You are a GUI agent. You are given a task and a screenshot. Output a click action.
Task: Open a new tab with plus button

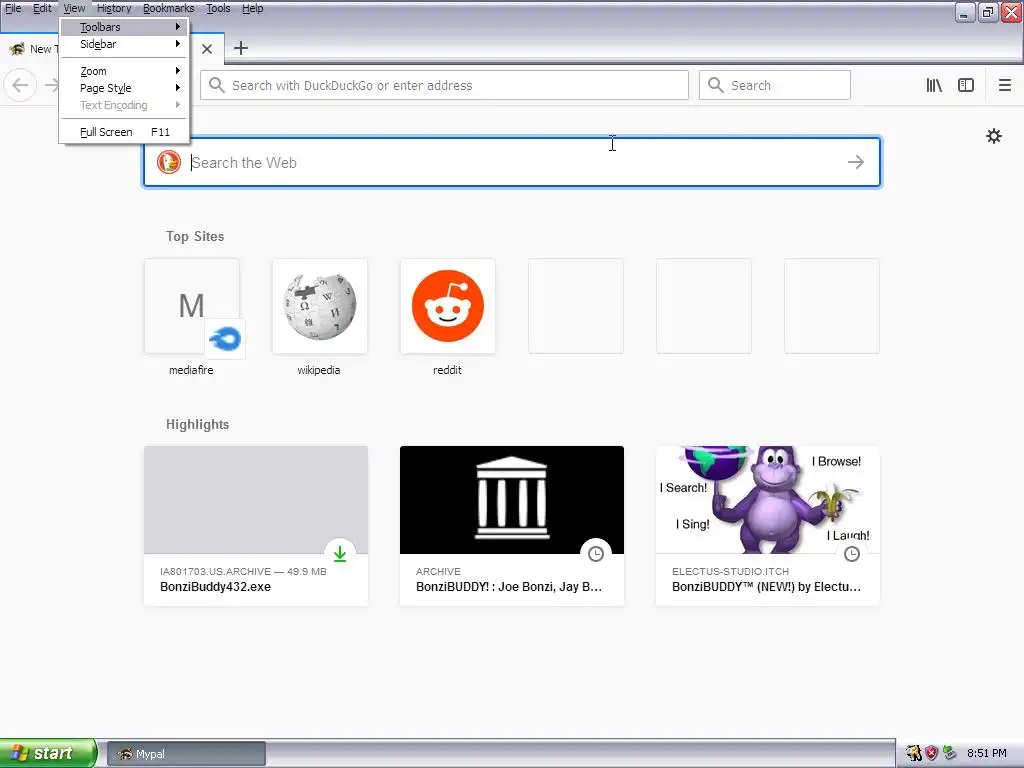241,48
